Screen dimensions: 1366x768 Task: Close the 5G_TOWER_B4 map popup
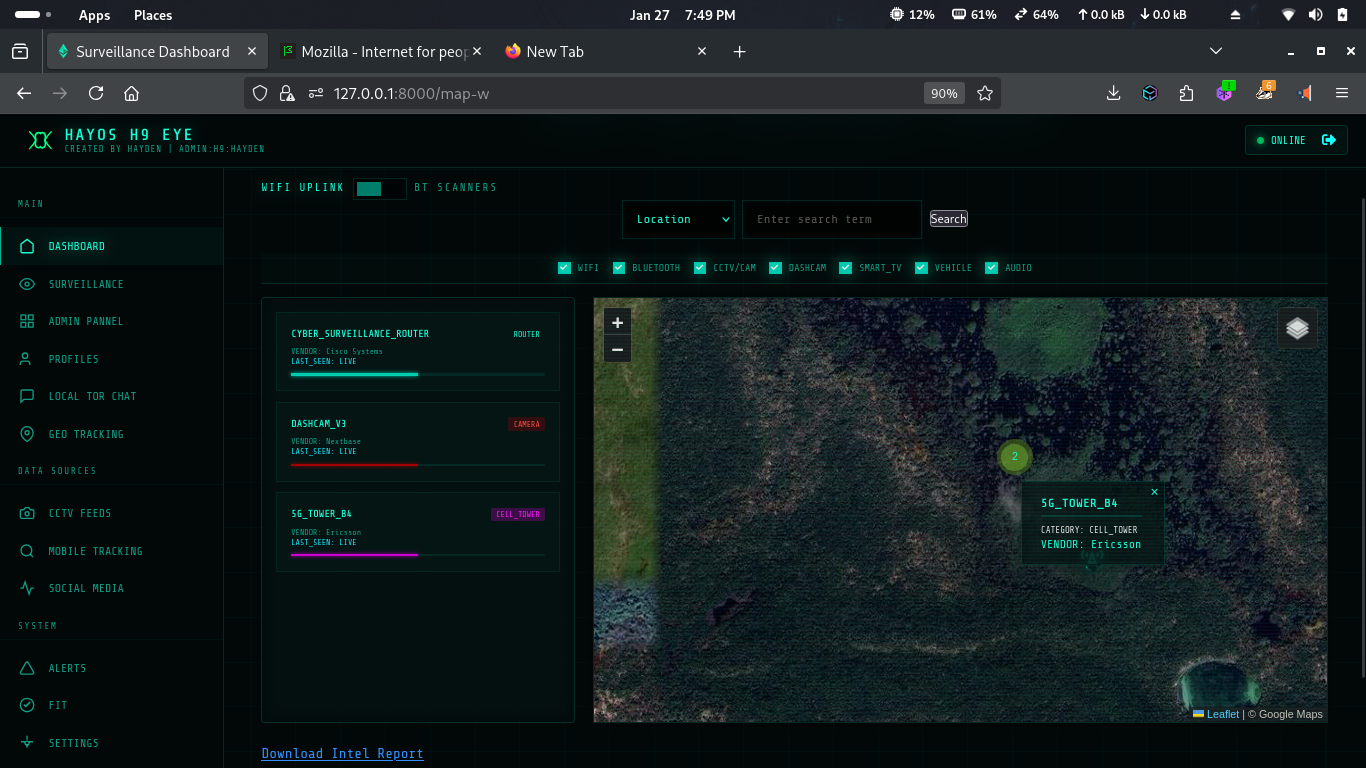[x=1154, y=492]
